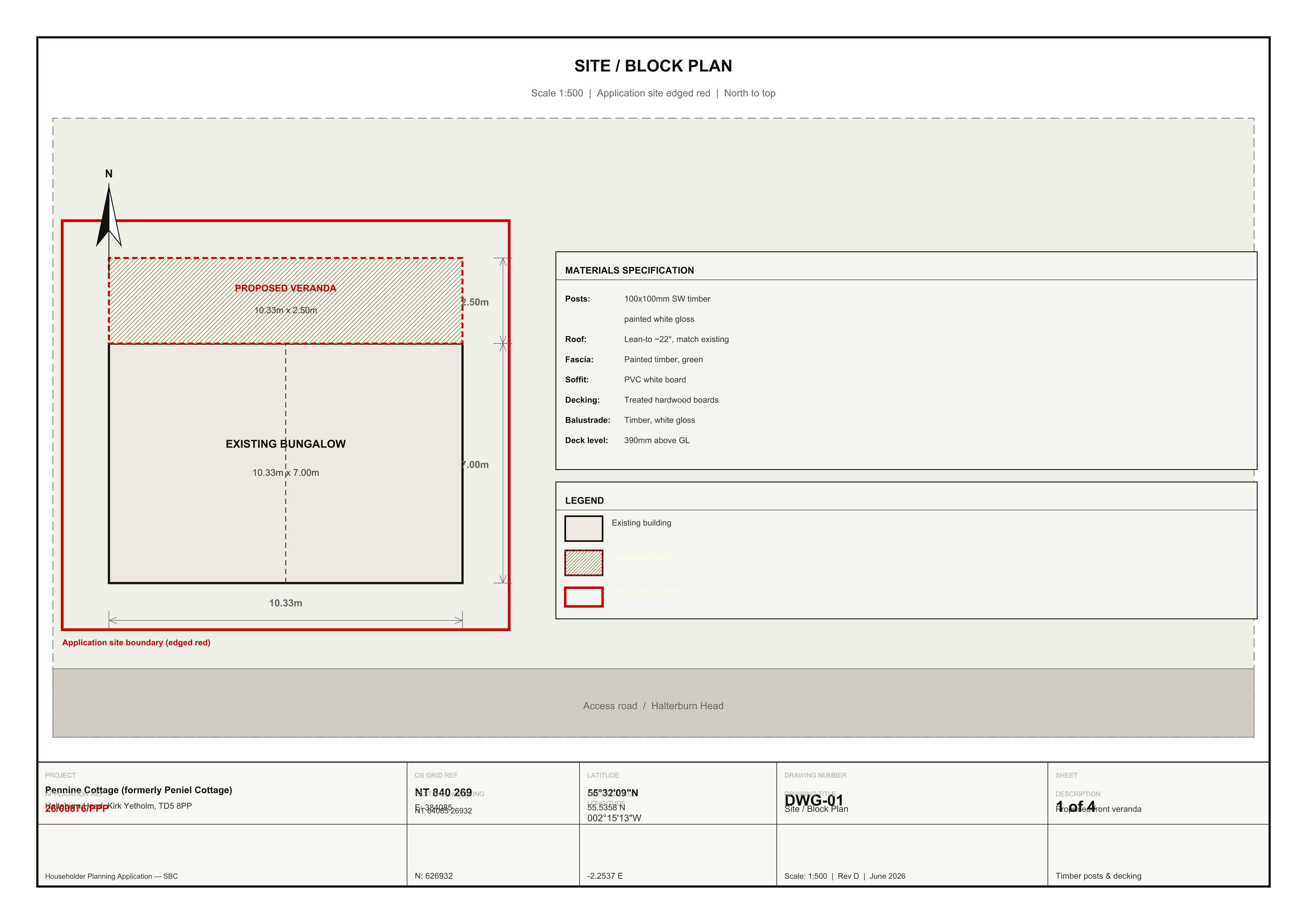
Task: Click the '10.33m x 7.00m' bungalow size text
Action: (x=285, y=473)
